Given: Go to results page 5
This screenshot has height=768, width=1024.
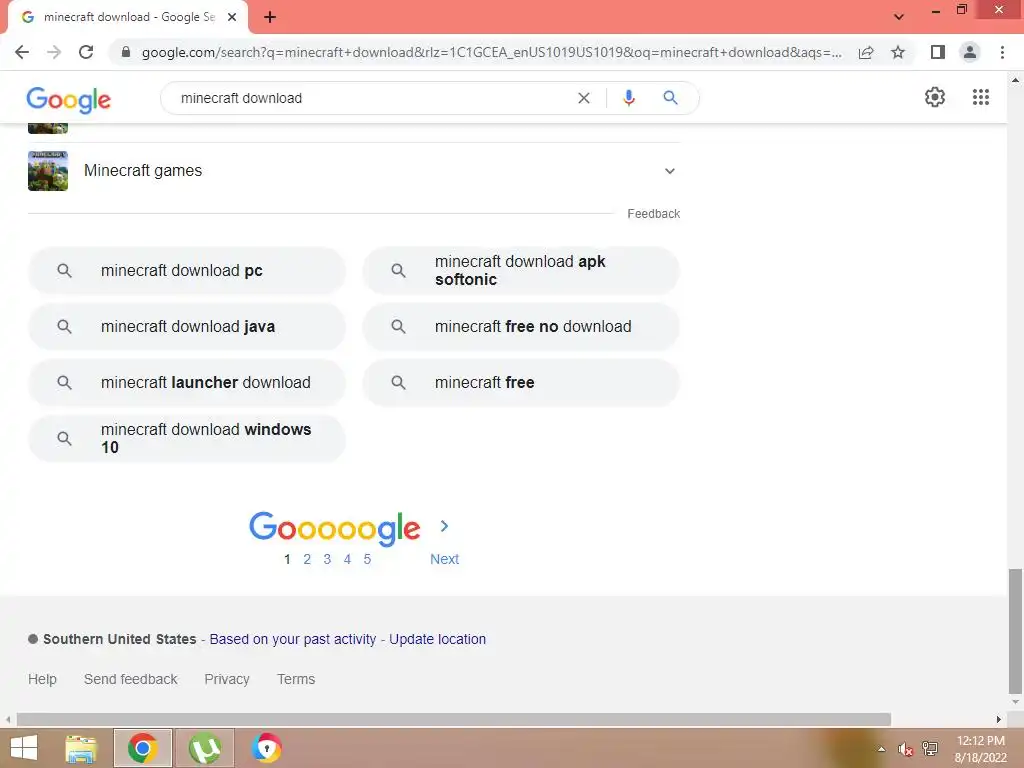Looking at the screenshot, I should [367, 559].
